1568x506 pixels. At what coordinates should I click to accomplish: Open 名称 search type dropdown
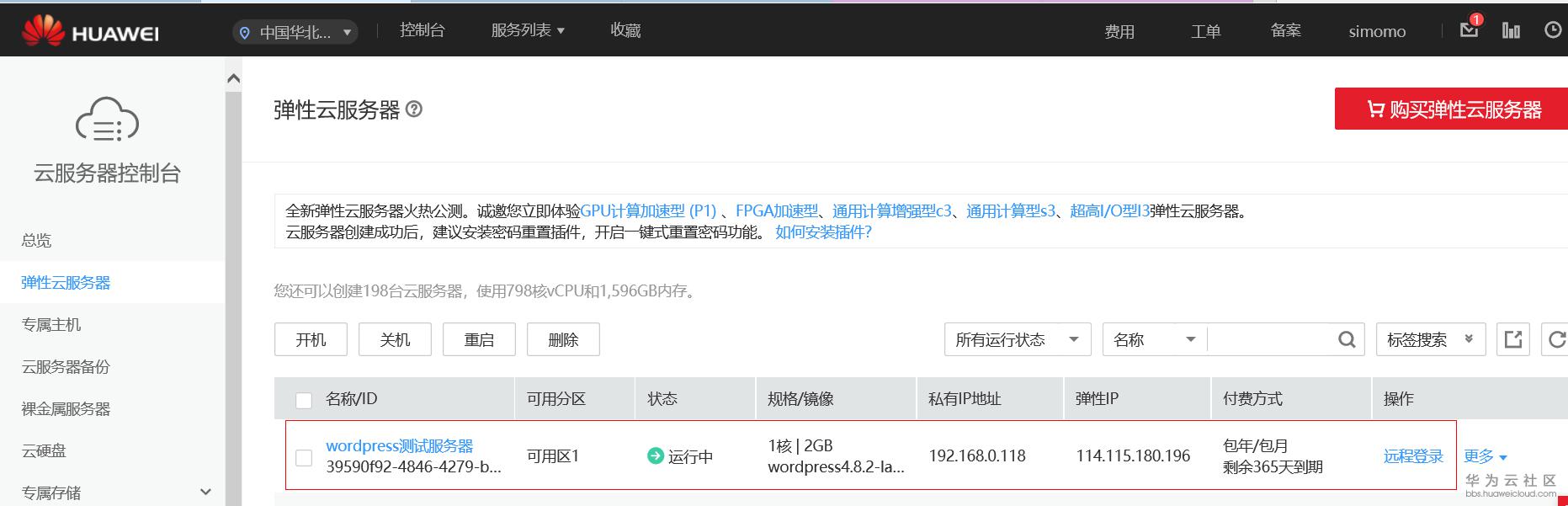(1155, 339)
